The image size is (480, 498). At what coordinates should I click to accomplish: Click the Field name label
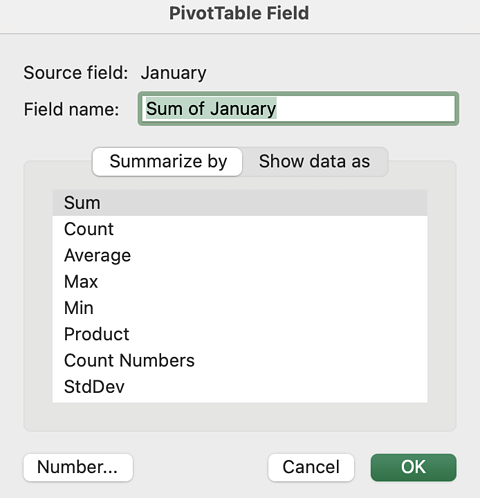click(71, 109)
